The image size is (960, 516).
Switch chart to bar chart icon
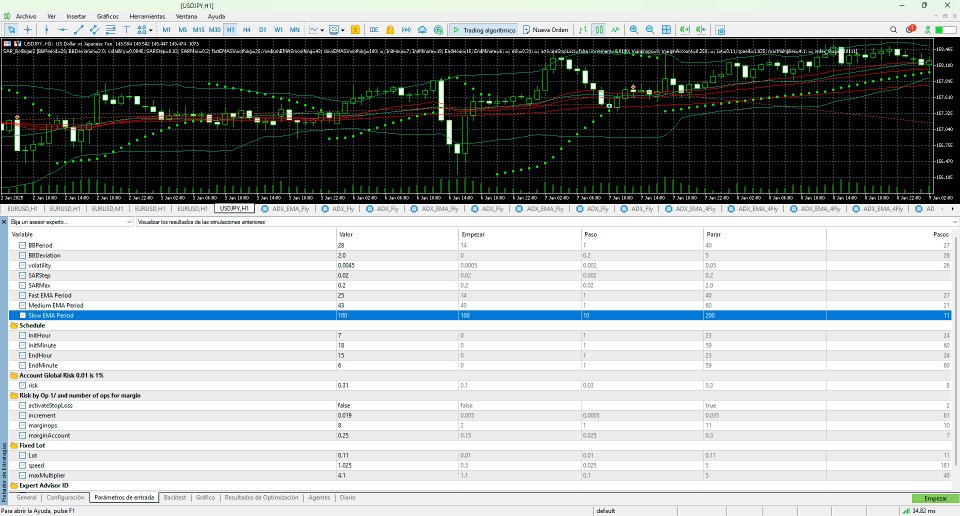pyautogui.click(x=583, y=29)
